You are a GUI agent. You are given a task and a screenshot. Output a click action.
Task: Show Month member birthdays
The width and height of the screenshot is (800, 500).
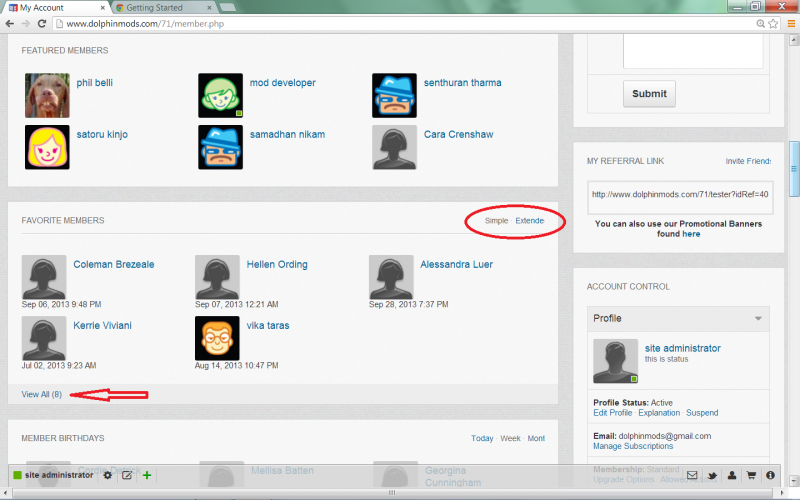pos(536,438)
